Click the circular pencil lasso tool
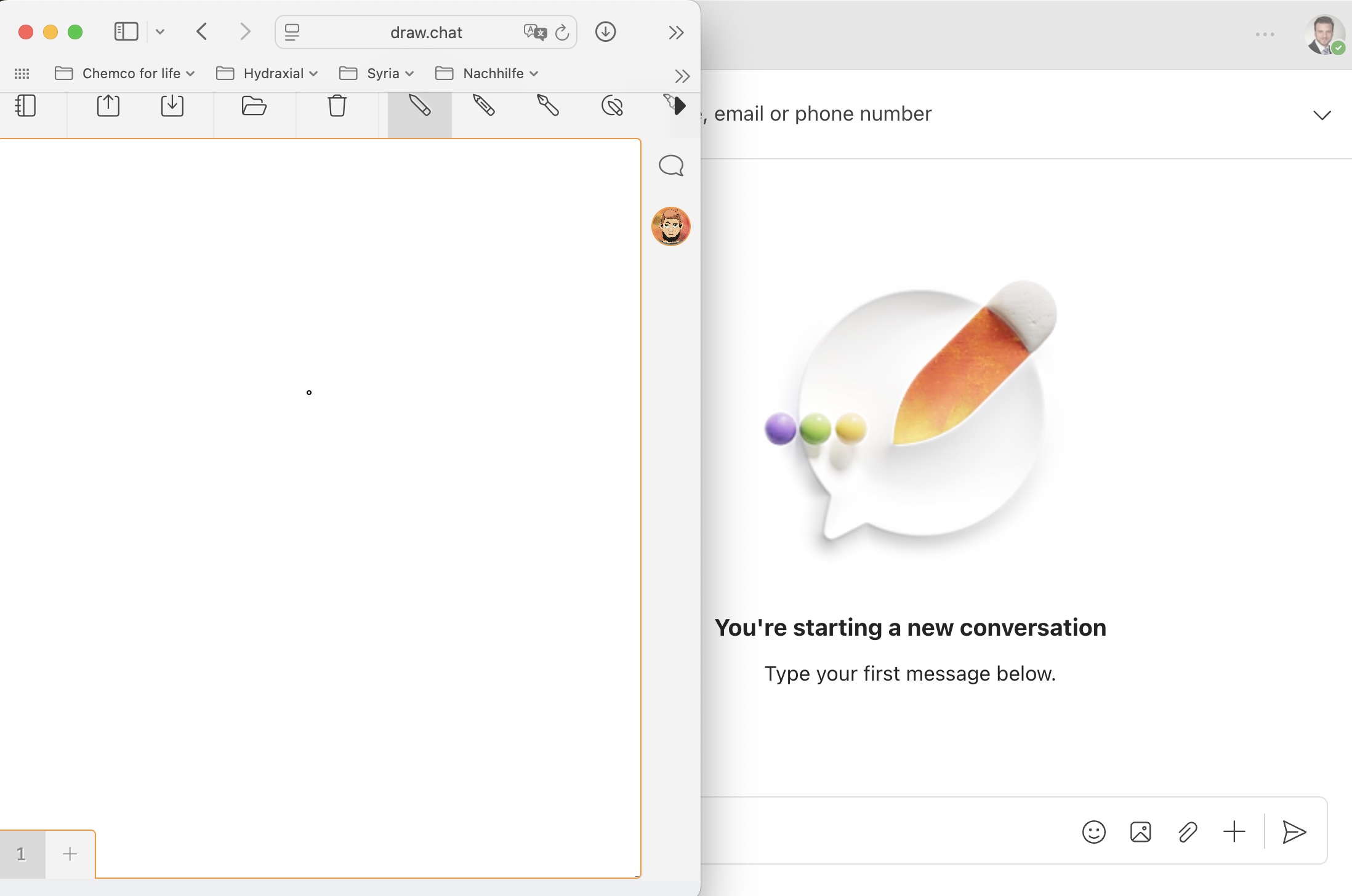Viewport: 1352px width, 896px height. click(612, 106)
